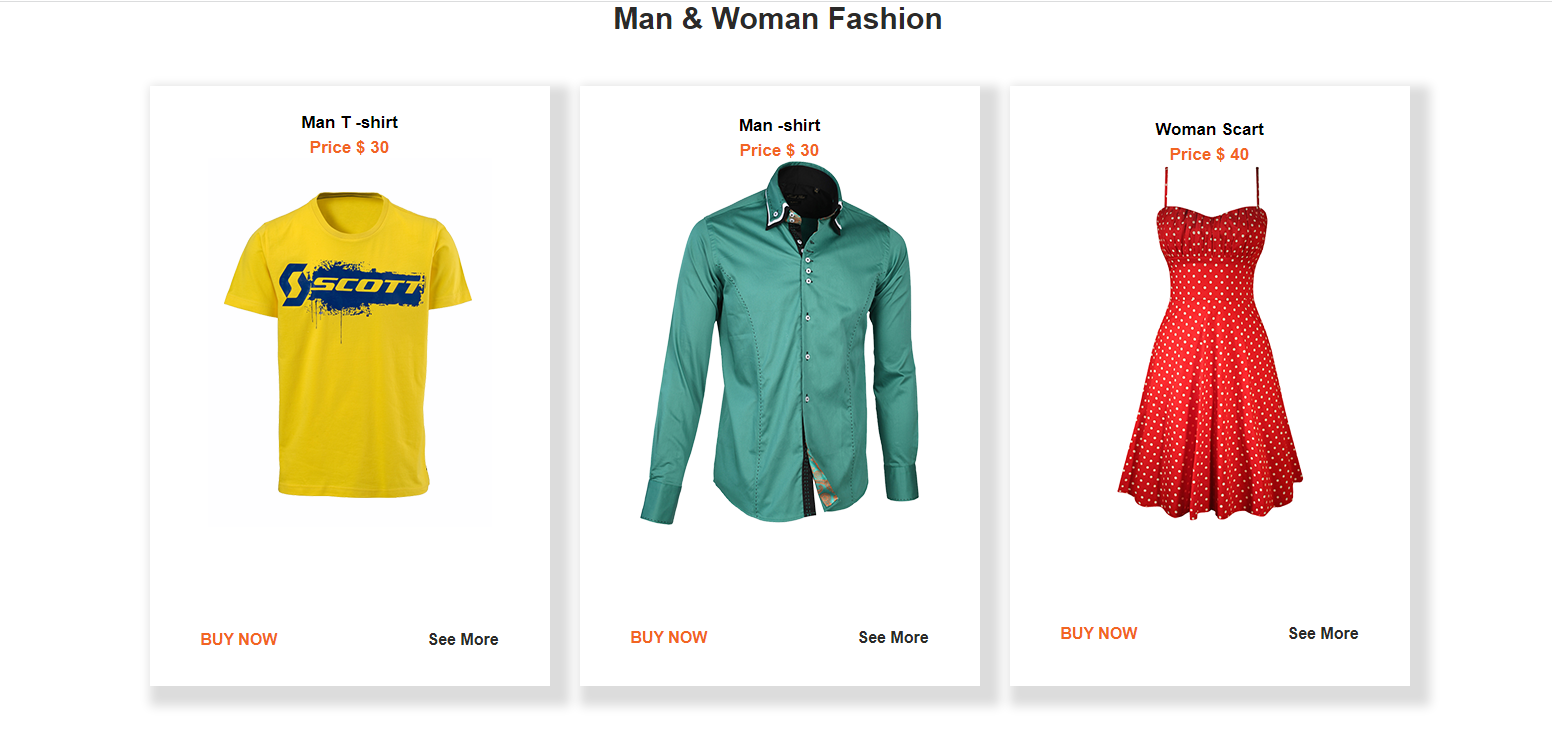Click BUY NOW for the Man T-shirt
This screenshot has height=747, width=1552.
pos(239,638)
